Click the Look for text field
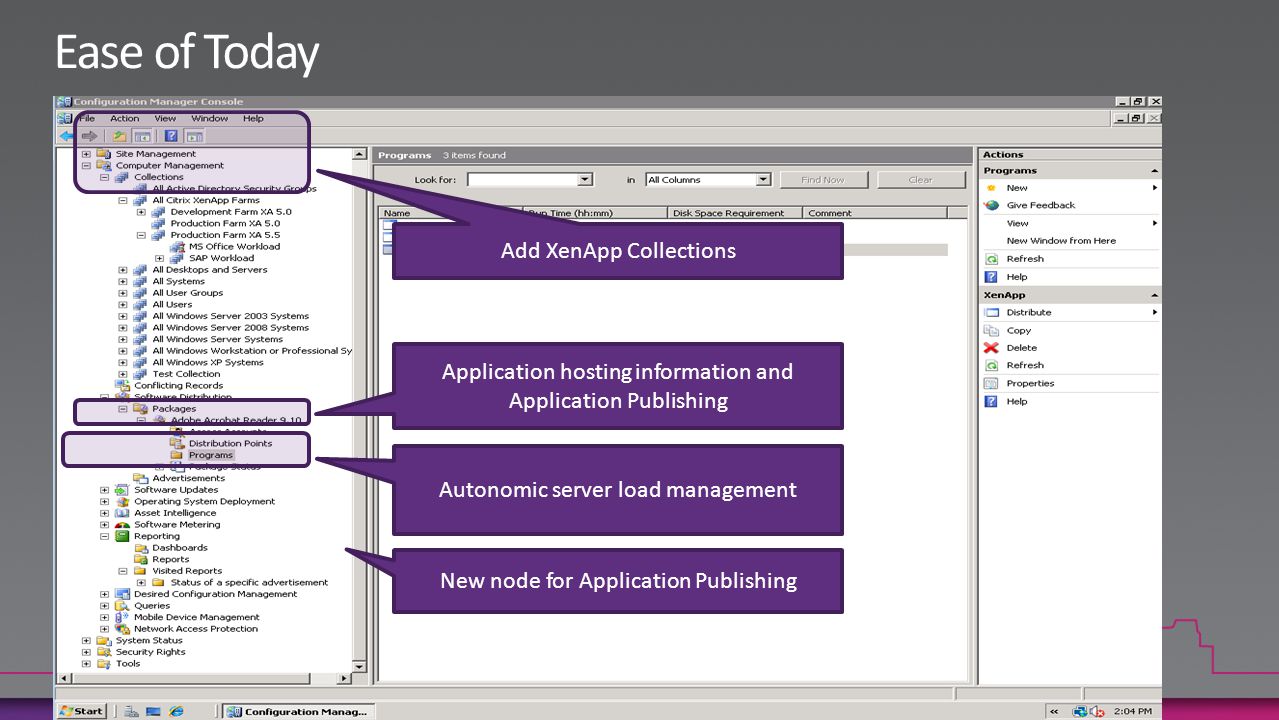Screen dimensions: 1279x720 point(522,180)
